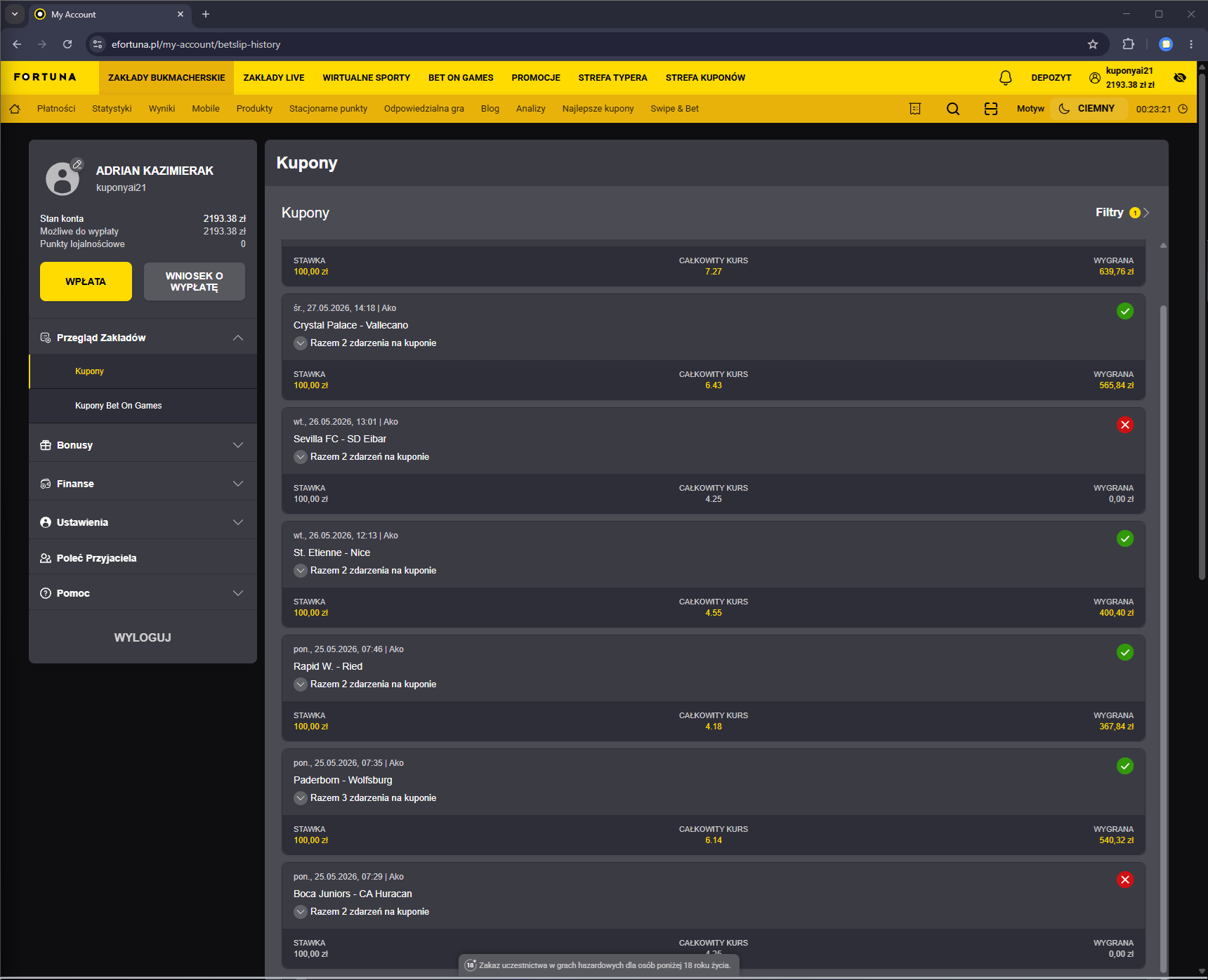Click WYLOGUJ to log out
Viewport: 1208px width, 980px height.
click(143, 637)
